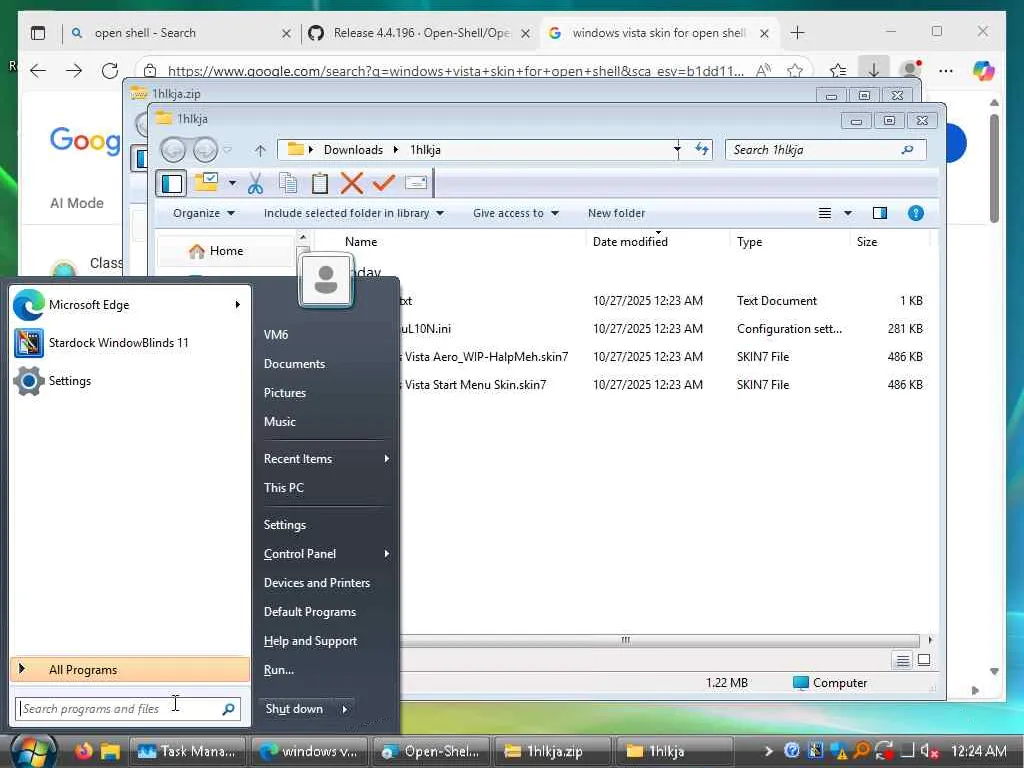
Task: Expand the Organize dropdown
Action: coord(203,213)
